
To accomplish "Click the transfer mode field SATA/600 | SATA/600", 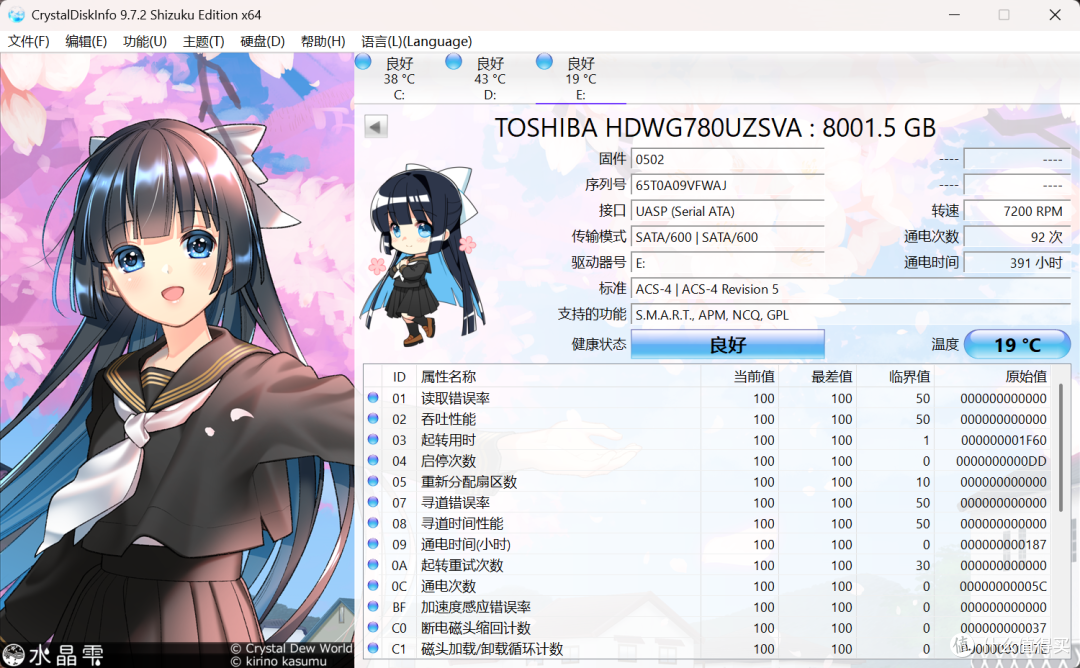I will (727, 238).
